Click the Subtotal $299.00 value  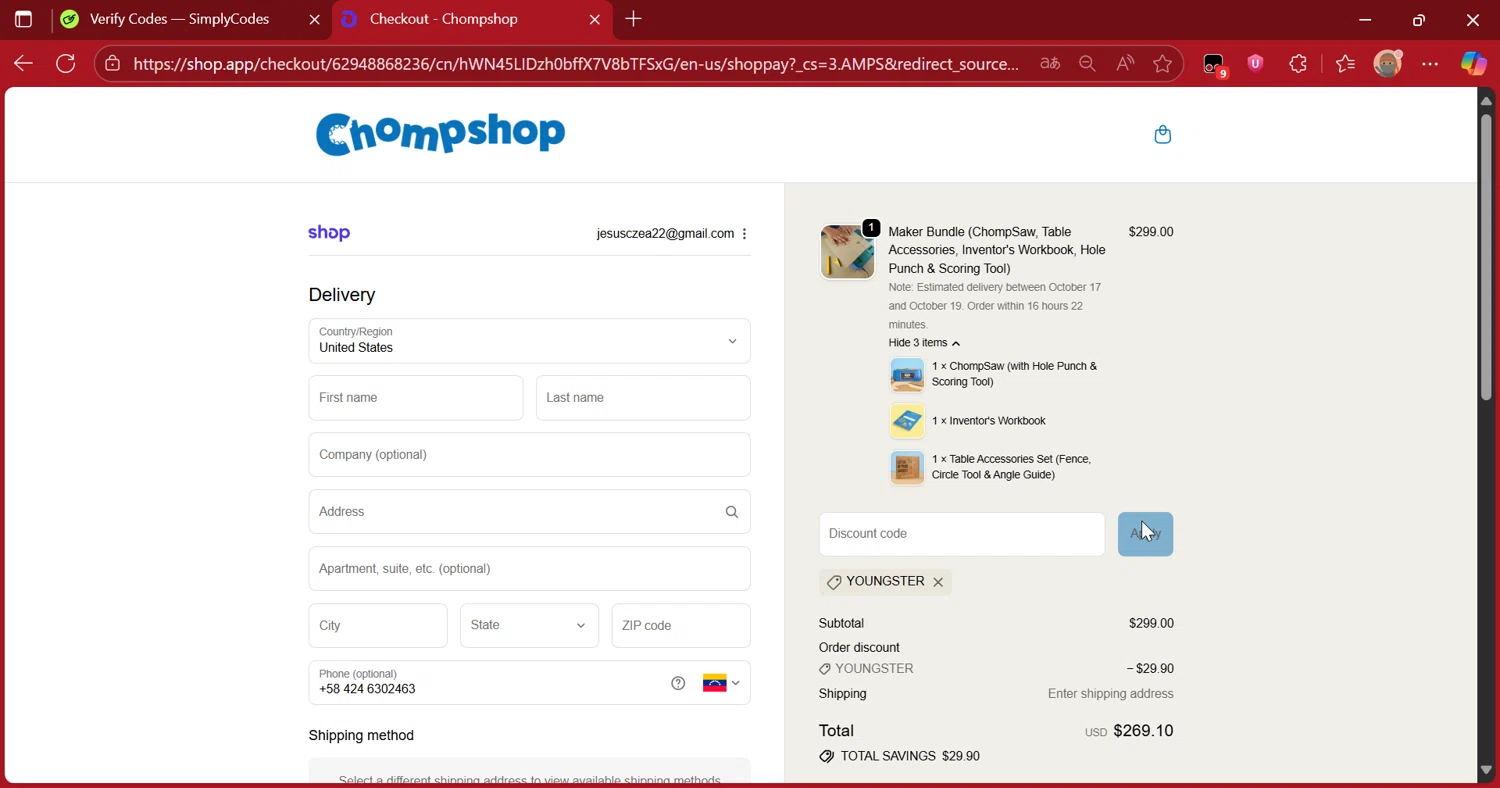1151,624
